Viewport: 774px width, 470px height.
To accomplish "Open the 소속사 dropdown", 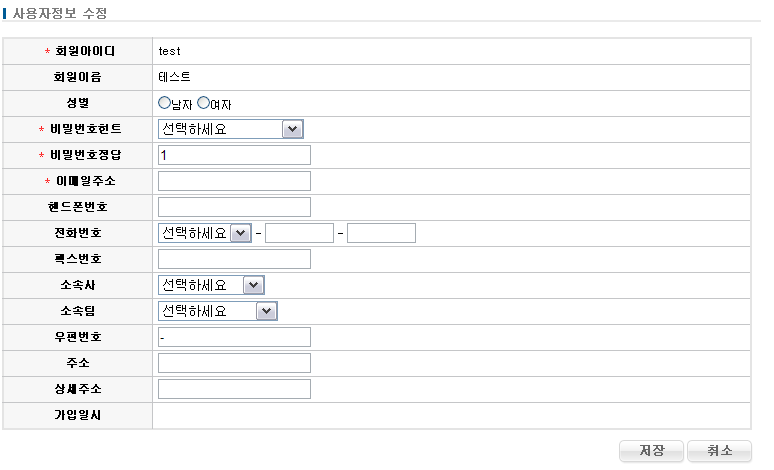I will (211, 285).
